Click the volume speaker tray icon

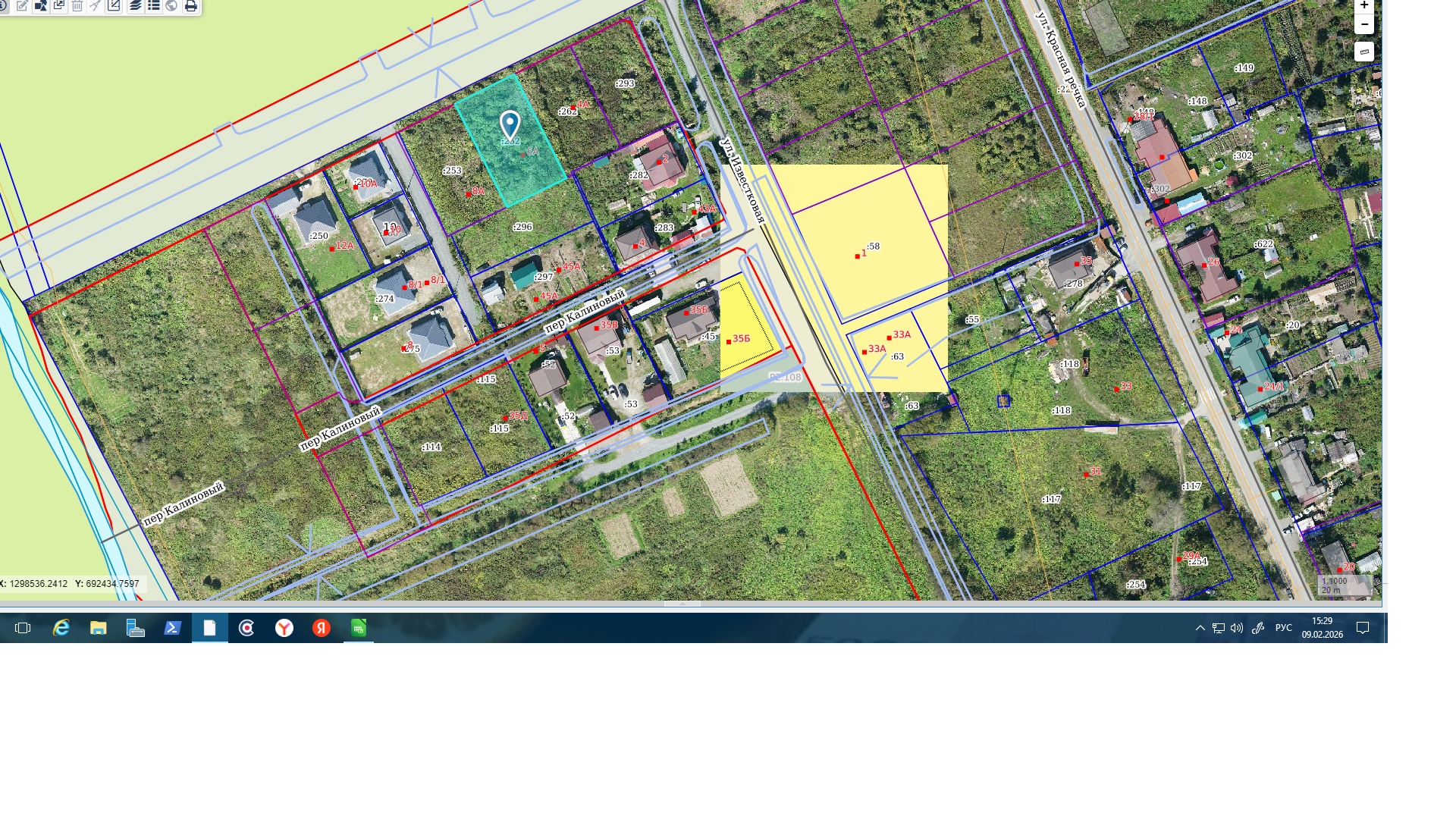pos(1237,628)
